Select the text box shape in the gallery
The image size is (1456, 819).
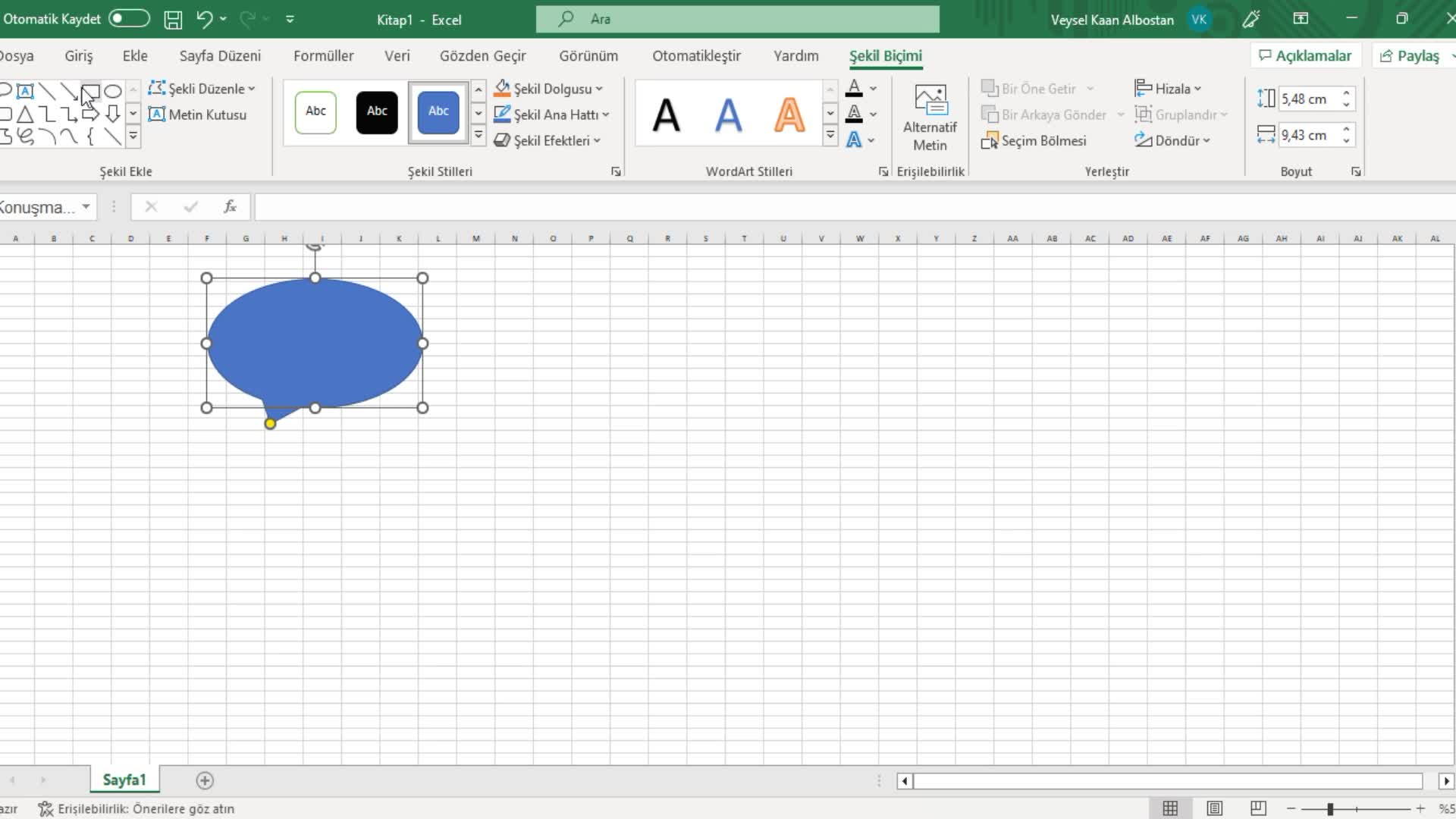(x=25, y=91)
